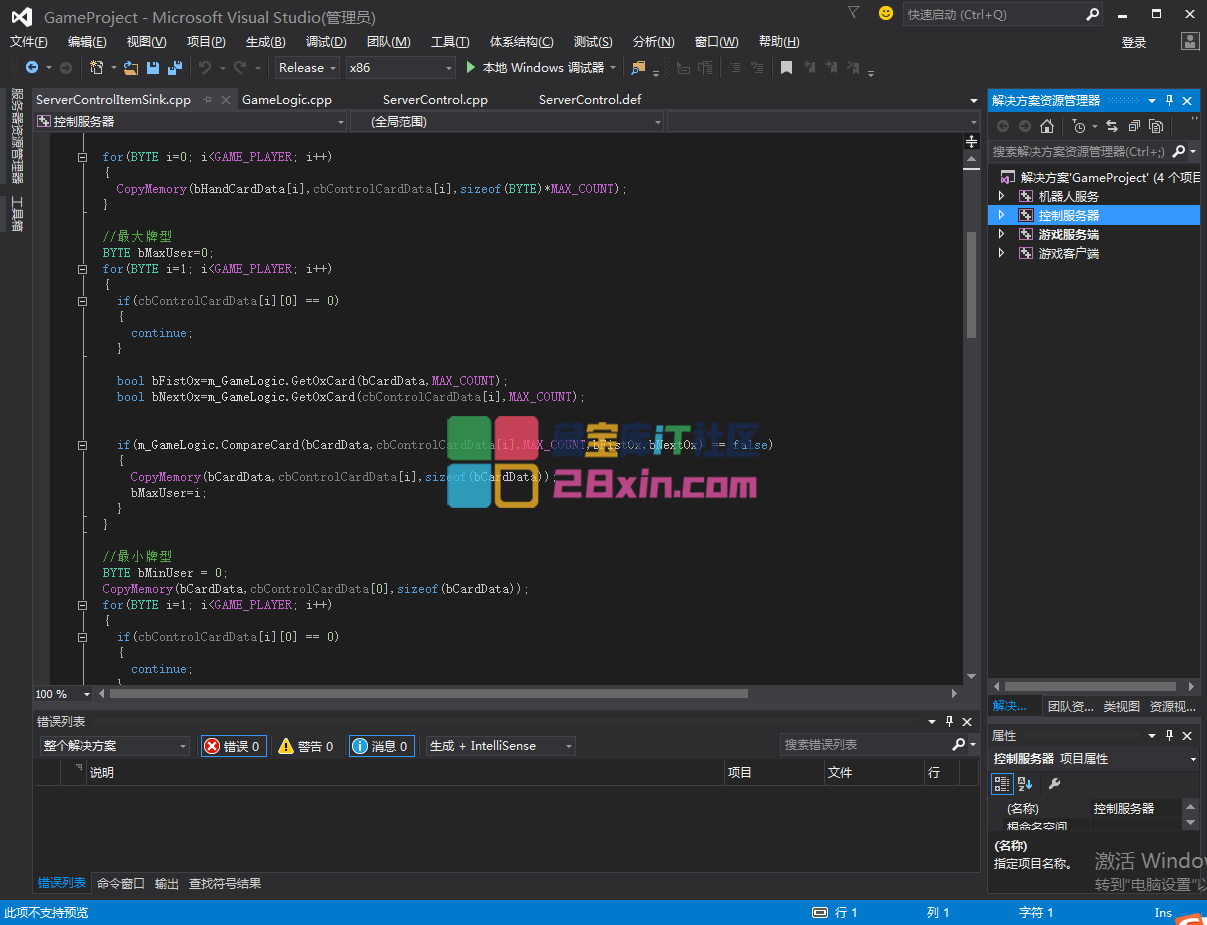Click the Property Pages wrench icon
1207x925 pixels.
coord(1054,783)
